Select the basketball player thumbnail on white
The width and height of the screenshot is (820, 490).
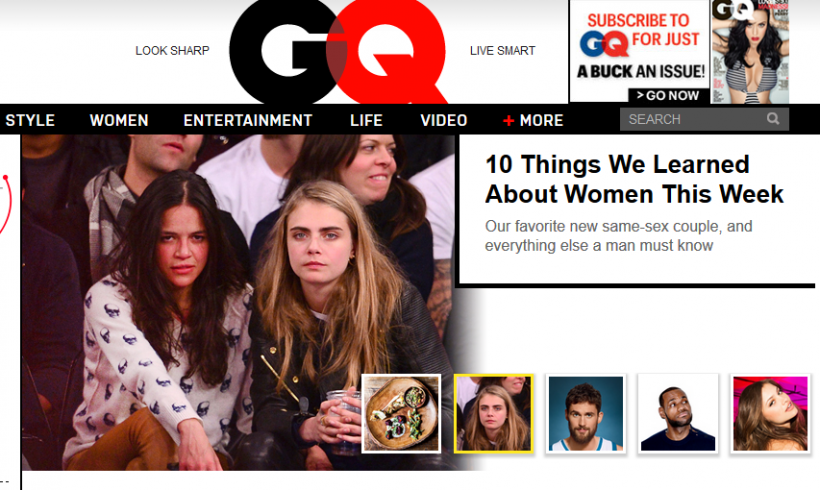[x=678, y=413]
